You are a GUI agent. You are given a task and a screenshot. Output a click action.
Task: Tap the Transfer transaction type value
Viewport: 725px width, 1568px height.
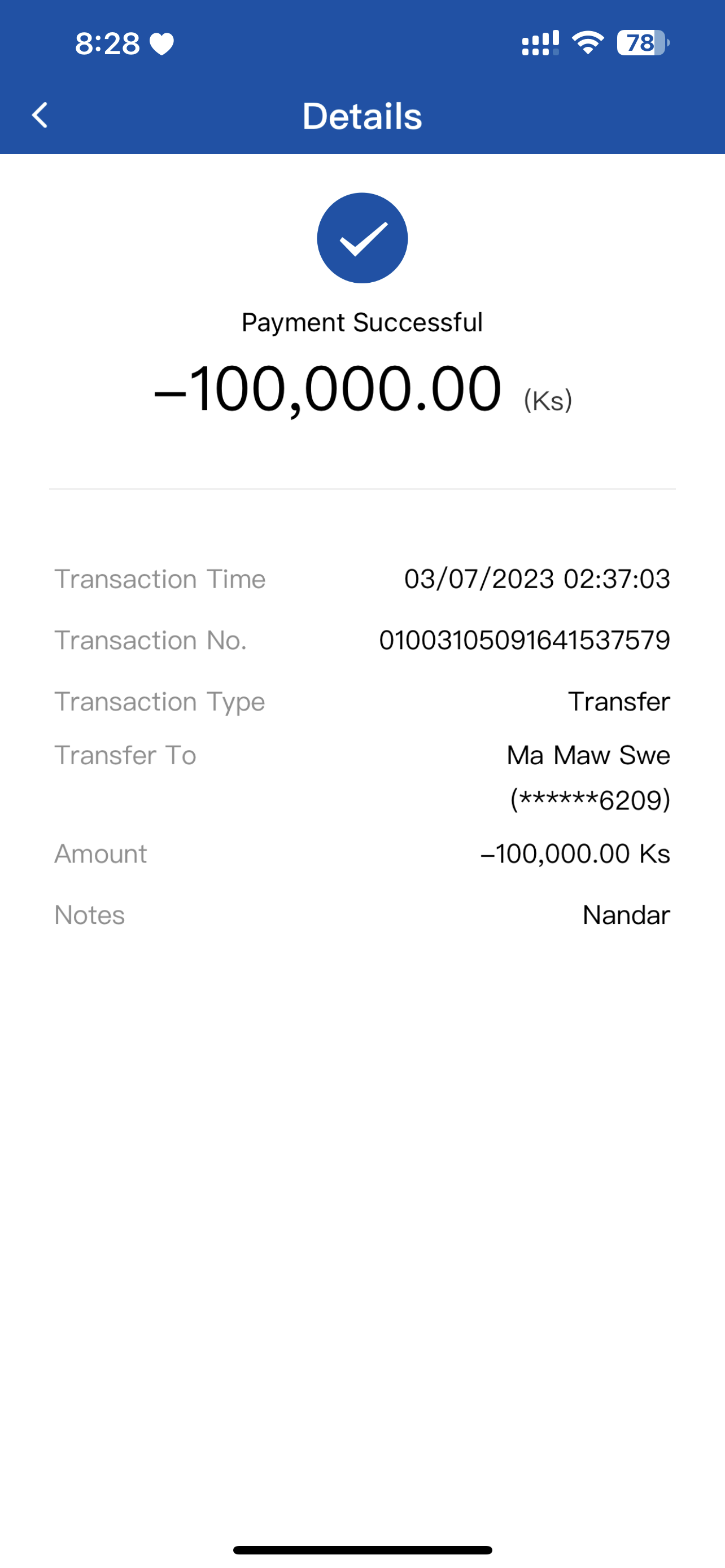(618, 701)
